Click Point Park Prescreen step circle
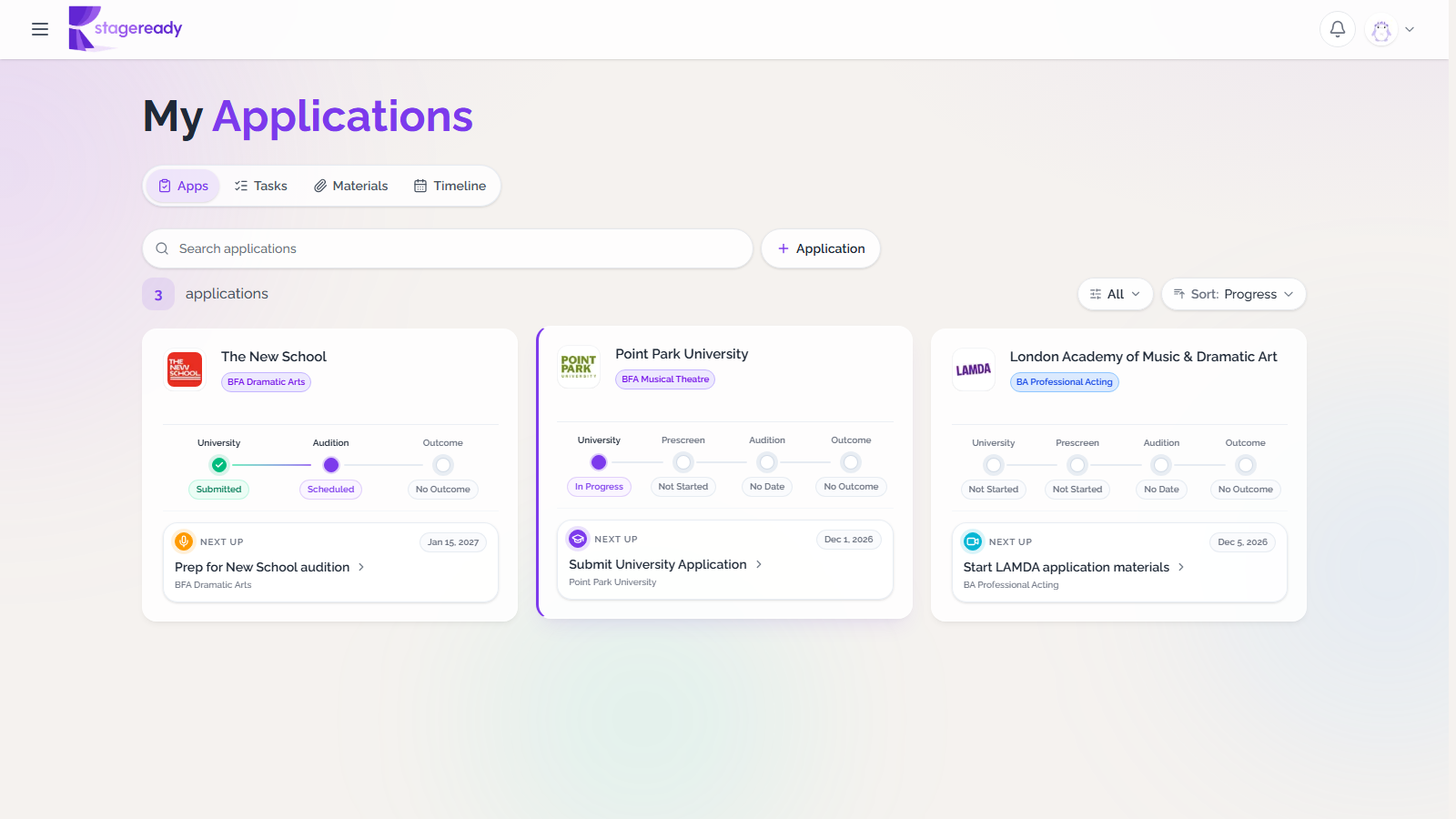The image size is (1456, 819). 683,462
